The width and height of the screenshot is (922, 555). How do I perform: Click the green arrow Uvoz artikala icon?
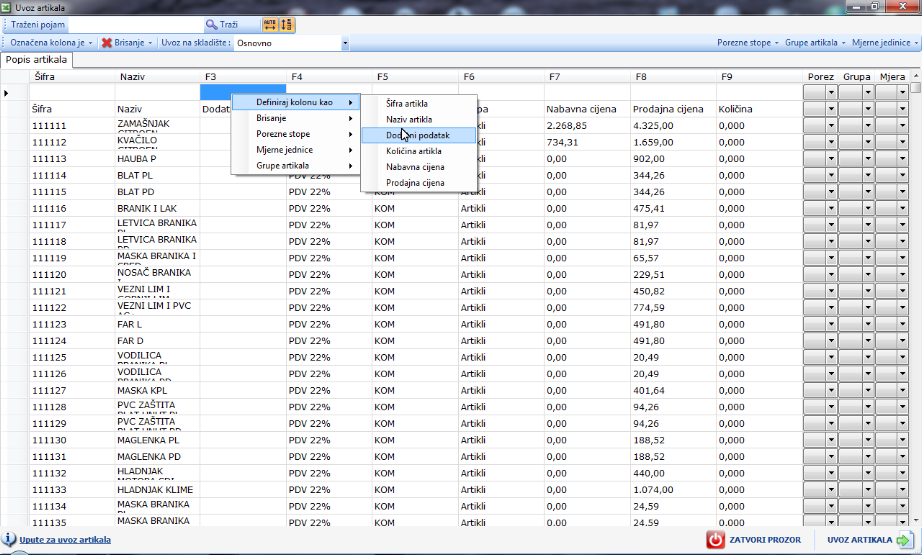[x=904, y=540]
